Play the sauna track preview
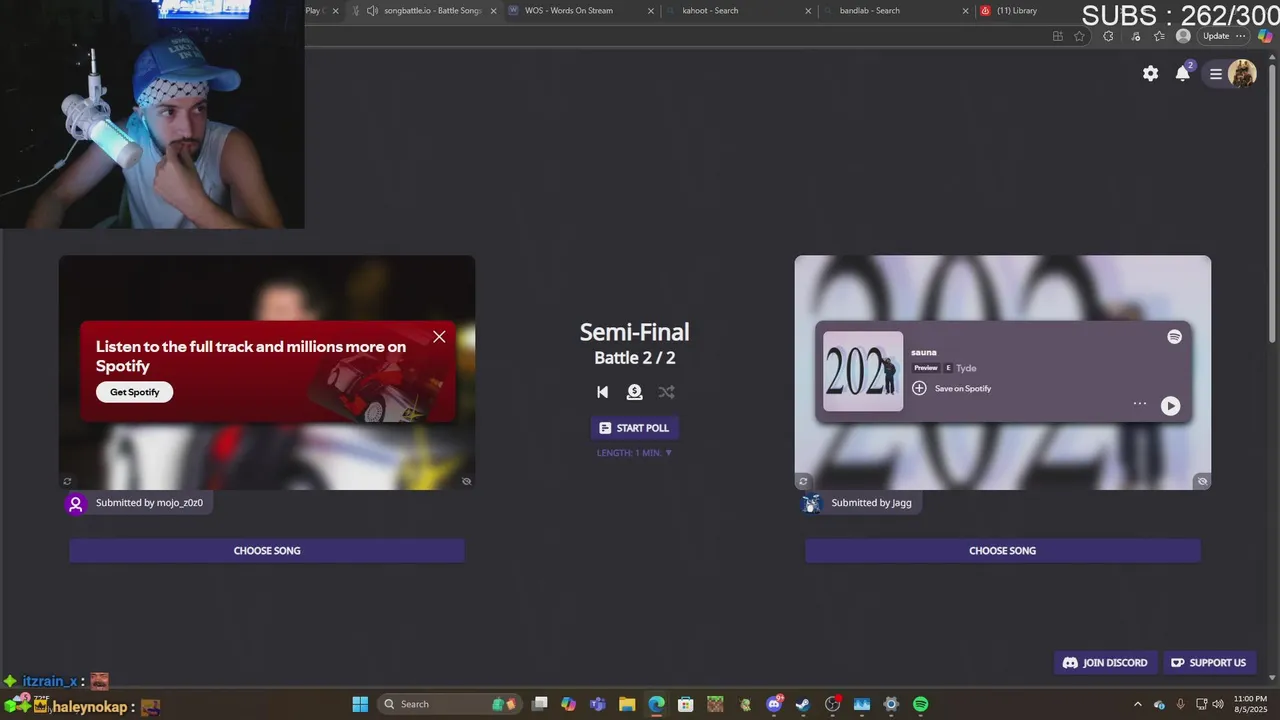The width and height of the screenshot is (1280, 720). pyautogui.click(x=1170, y=405)
